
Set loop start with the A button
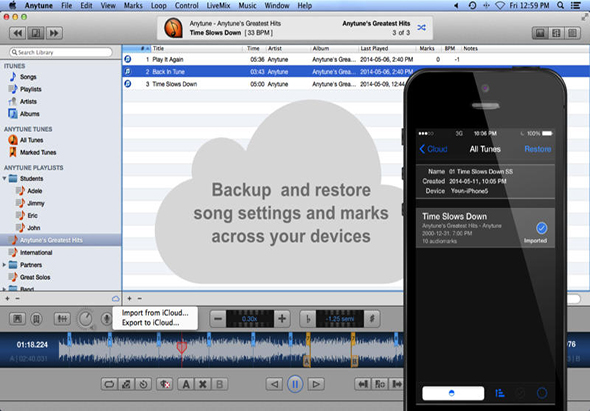point(186,384)
